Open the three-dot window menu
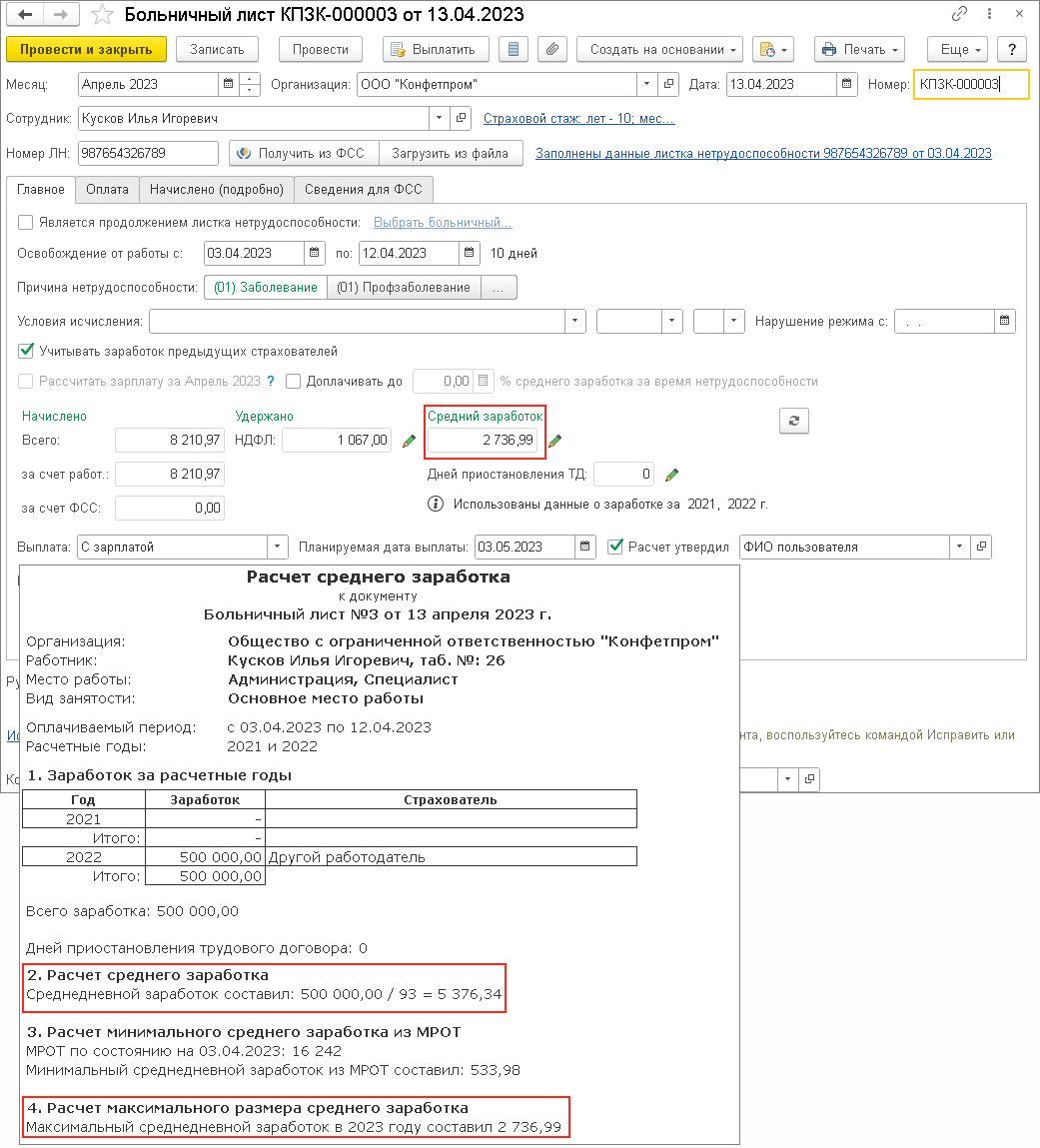1040x1148 pixels. (989, 13)
